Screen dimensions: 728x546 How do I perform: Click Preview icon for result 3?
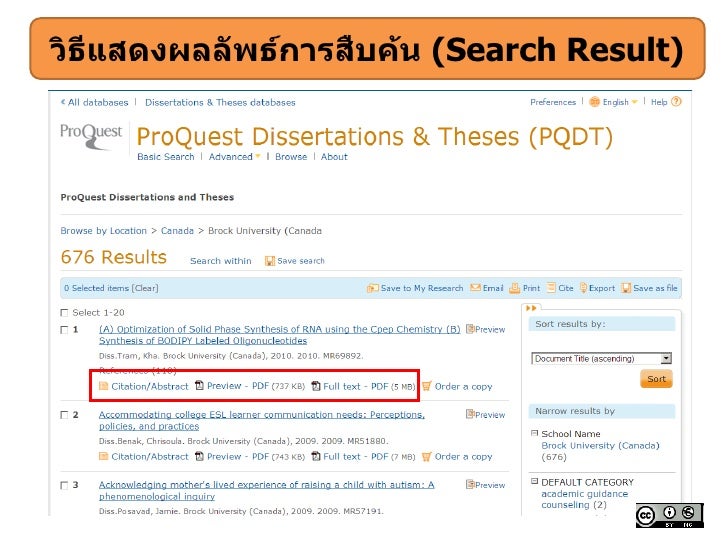coord(470,485)
